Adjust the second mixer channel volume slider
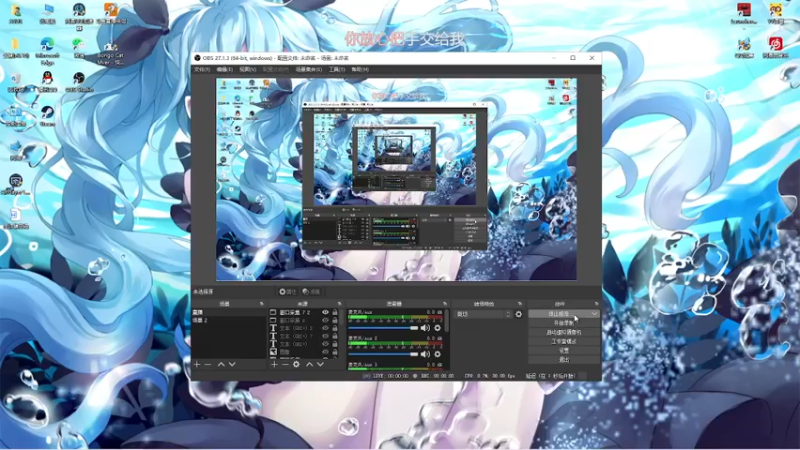Screen dimensions: 800x450 383,354
